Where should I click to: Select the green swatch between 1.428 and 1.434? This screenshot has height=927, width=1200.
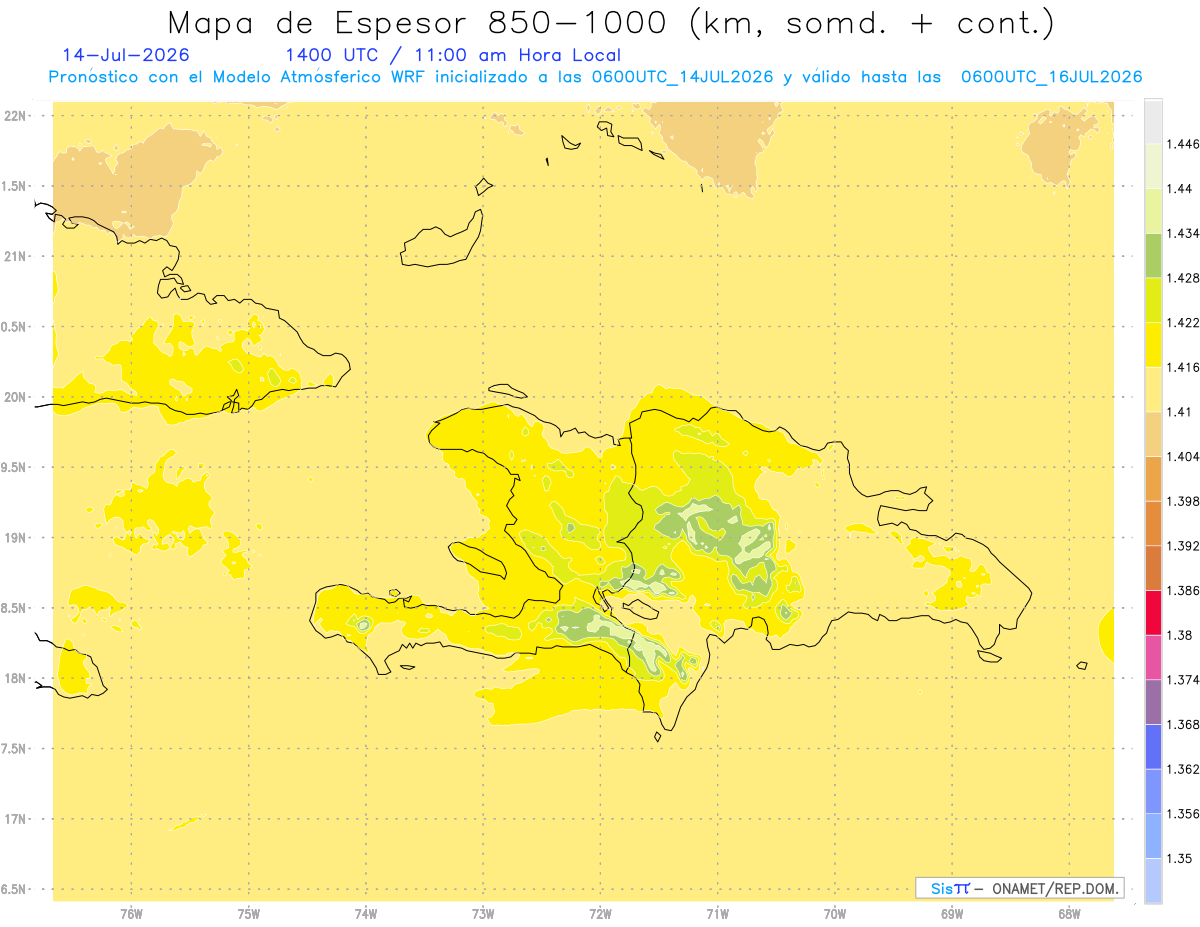[x=1153, y=255]
